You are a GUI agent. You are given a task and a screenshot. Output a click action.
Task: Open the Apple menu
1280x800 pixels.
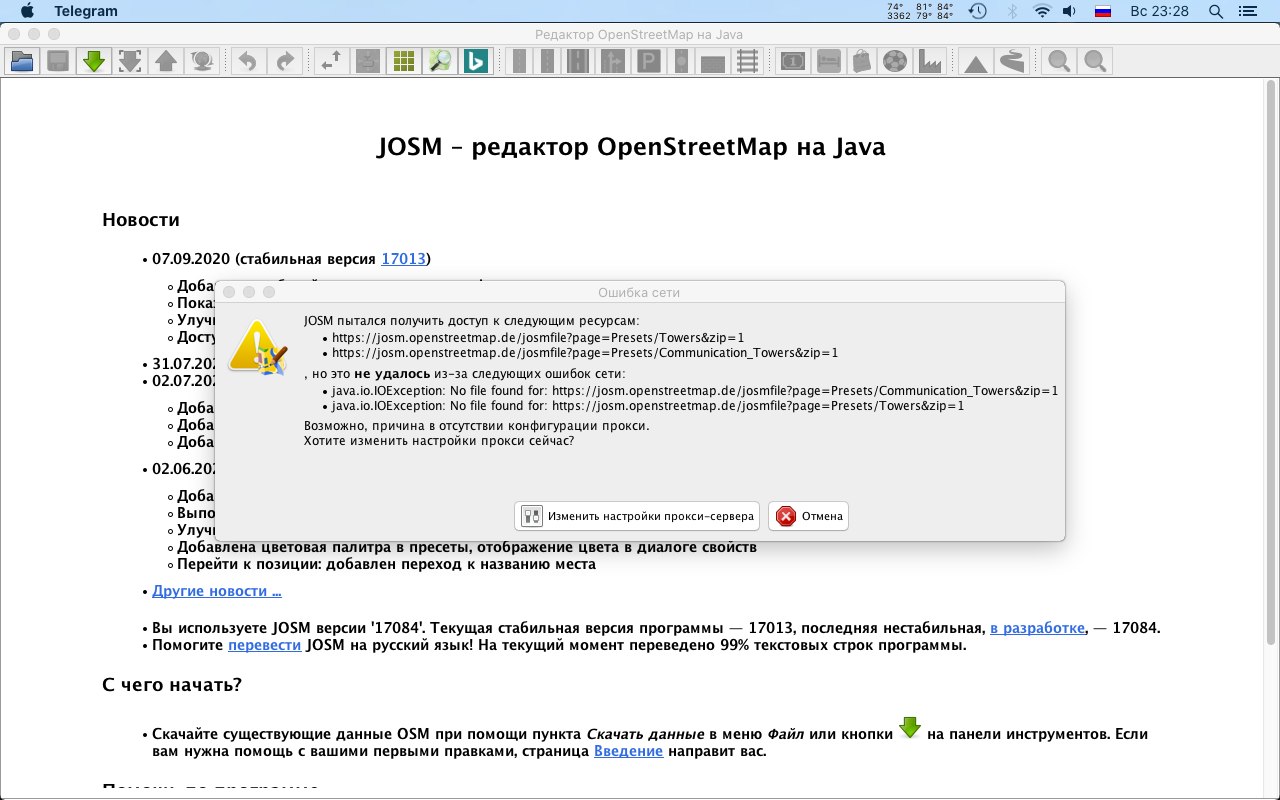coord(27,11)
